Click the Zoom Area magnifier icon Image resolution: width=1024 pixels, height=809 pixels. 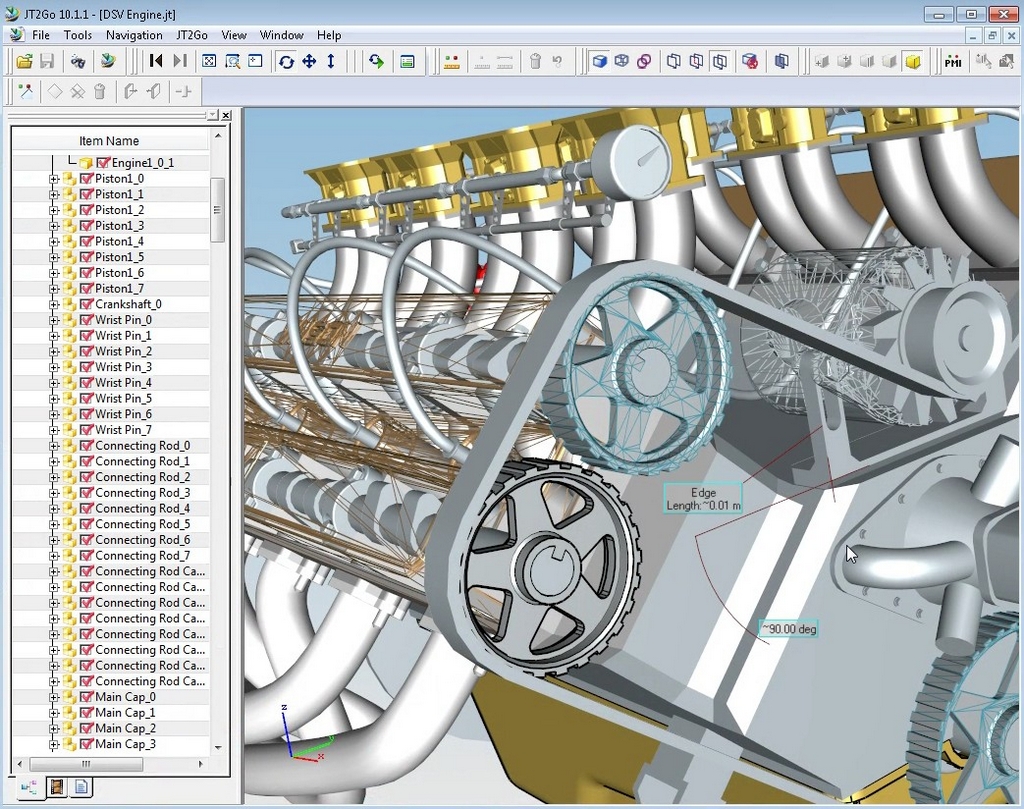click(x=232, y=61)
